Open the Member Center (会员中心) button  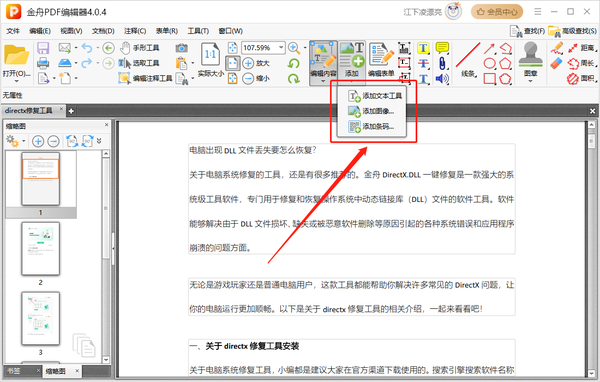point(497,12)
